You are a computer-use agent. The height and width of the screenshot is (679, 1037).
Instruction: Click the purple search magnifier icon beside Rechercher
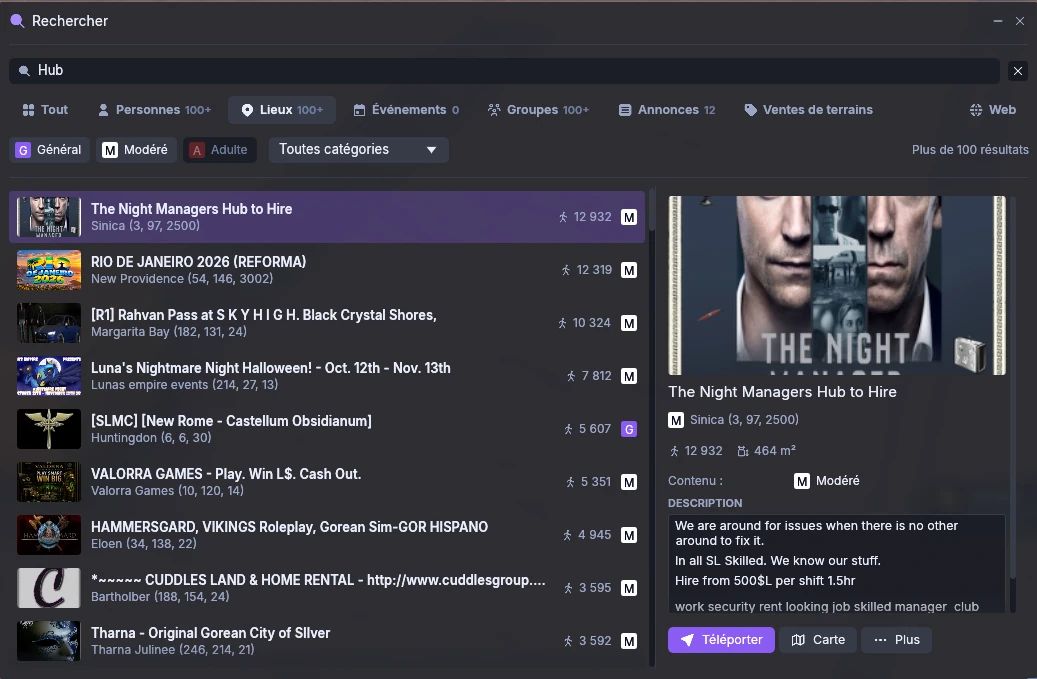17,21
